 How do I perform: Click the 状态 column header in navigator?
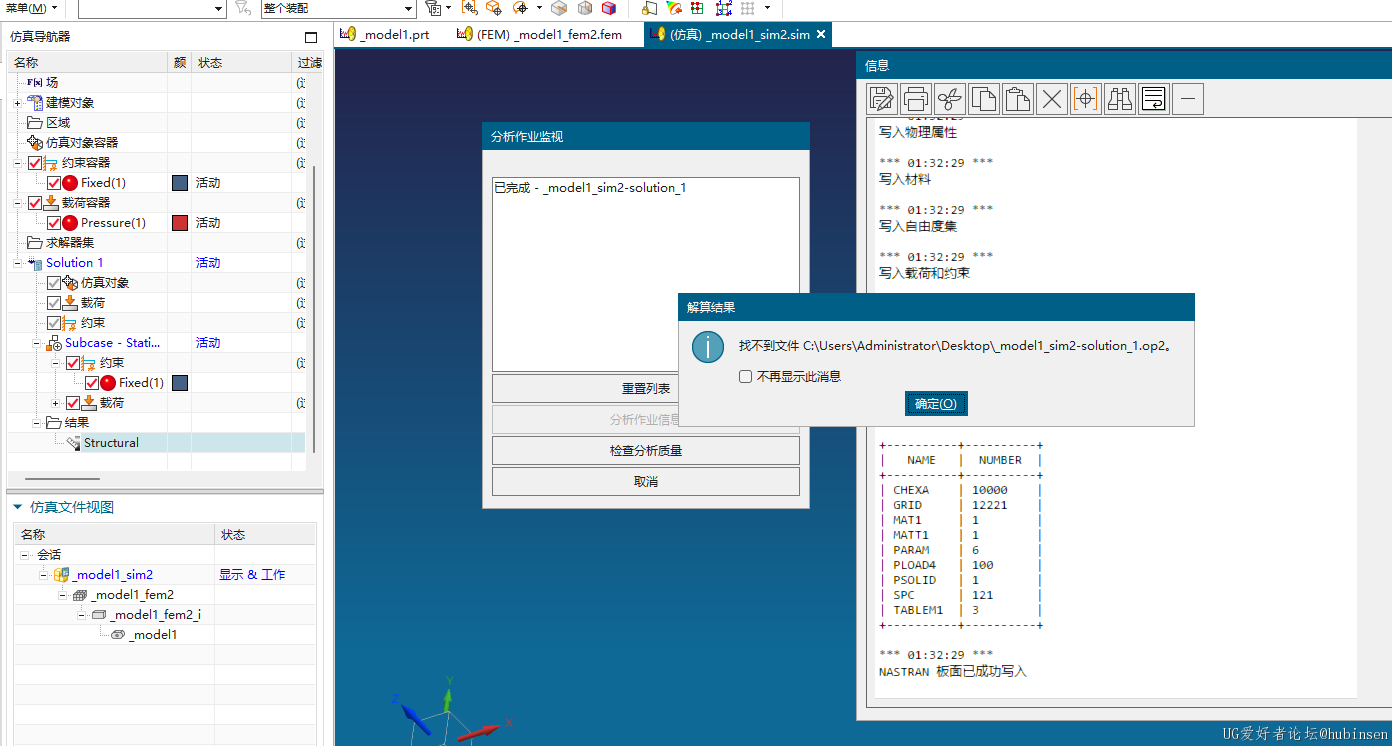tap(243, 63)
